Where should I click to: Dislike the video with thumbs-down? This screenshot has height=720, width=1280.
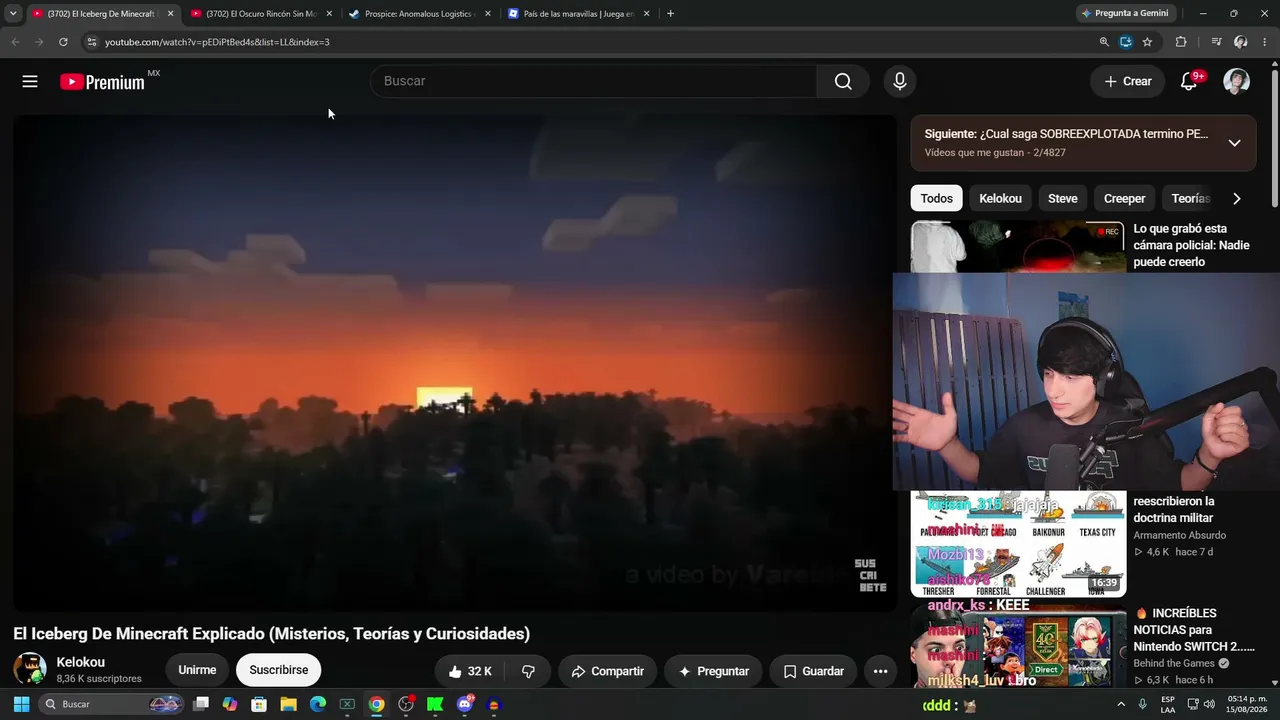528,671
